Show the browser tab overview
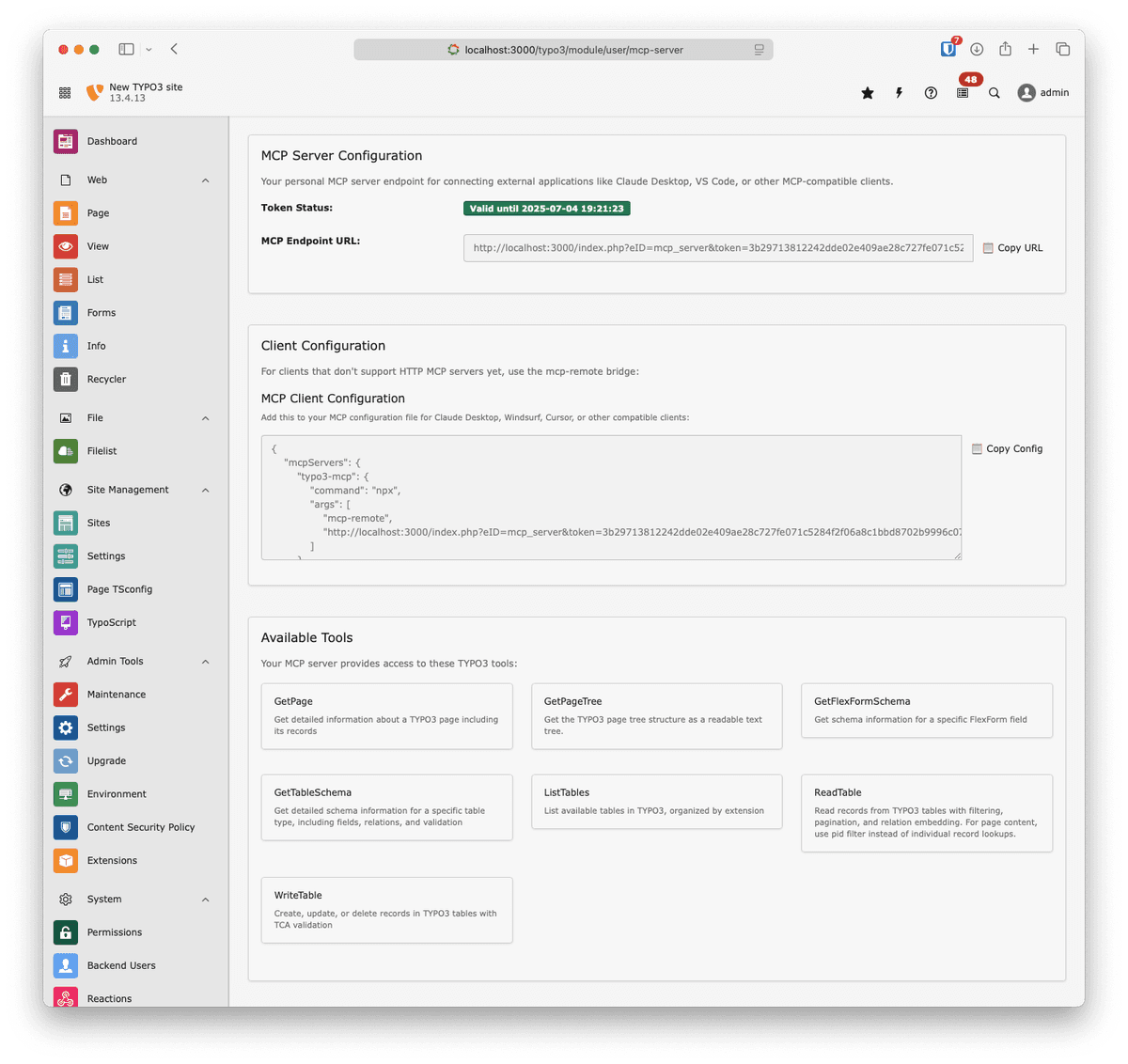 click(x=1062, y=49)
